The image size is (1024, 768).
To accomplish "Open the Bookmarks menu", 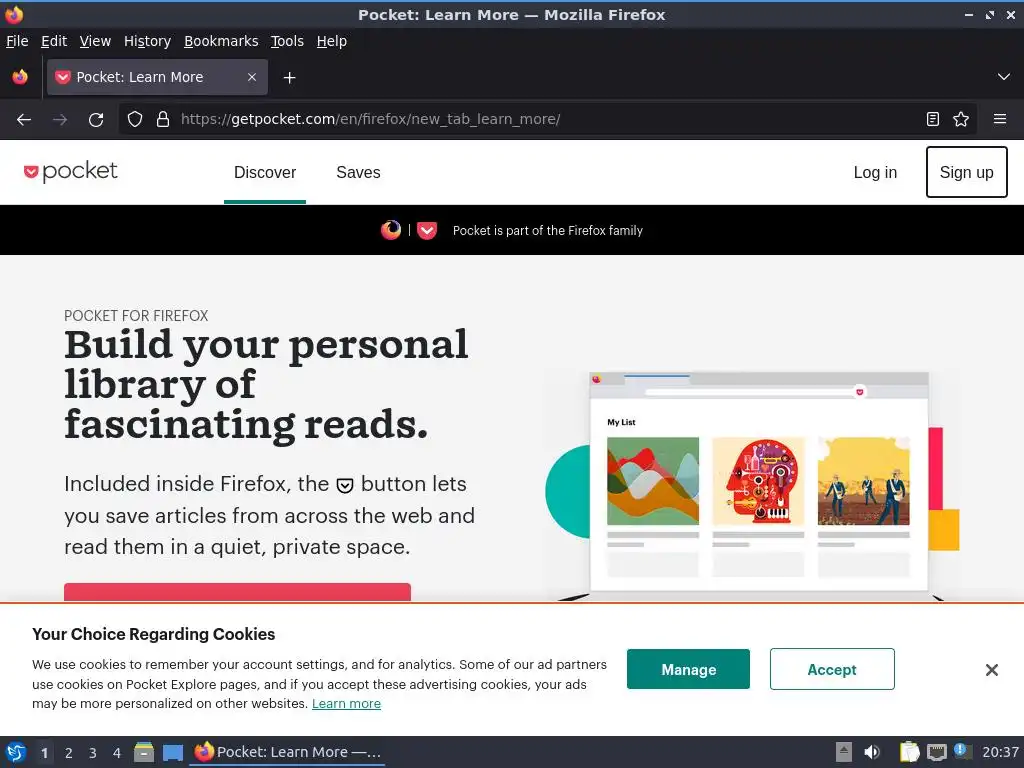I will (221, 41).
